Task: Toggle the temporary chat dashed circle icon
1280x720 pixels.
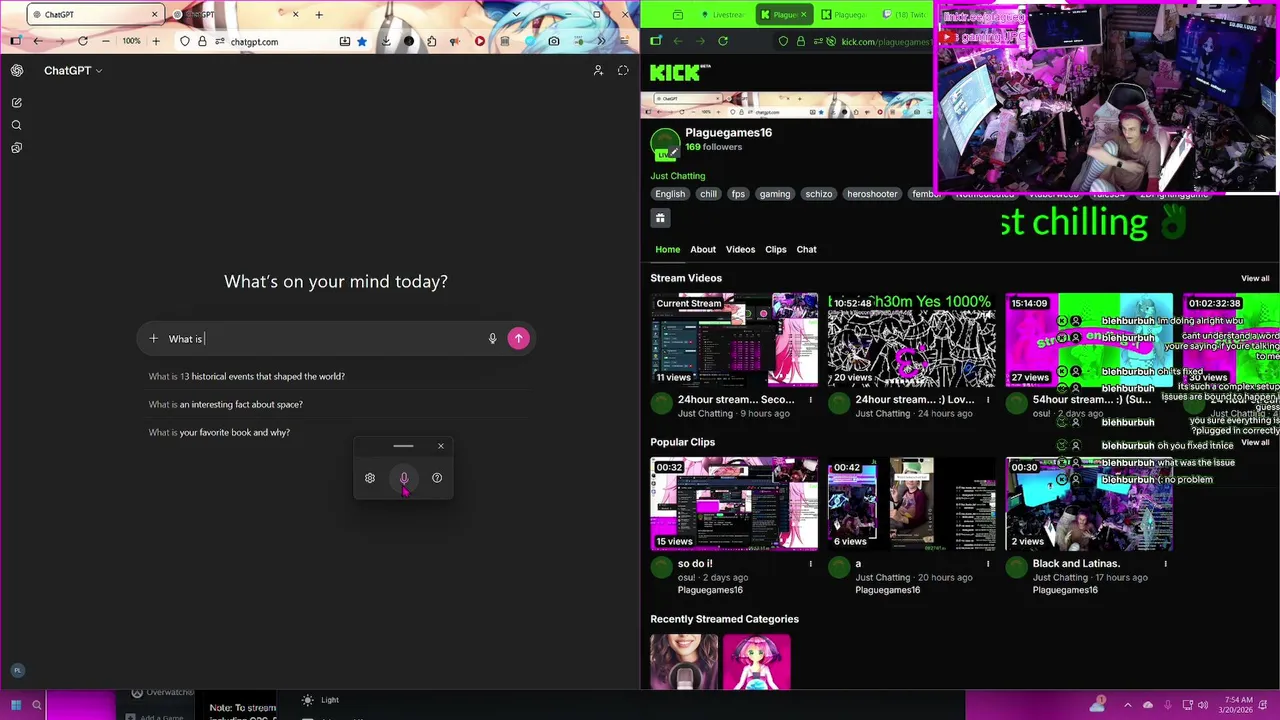Action: tap(623, 70)
